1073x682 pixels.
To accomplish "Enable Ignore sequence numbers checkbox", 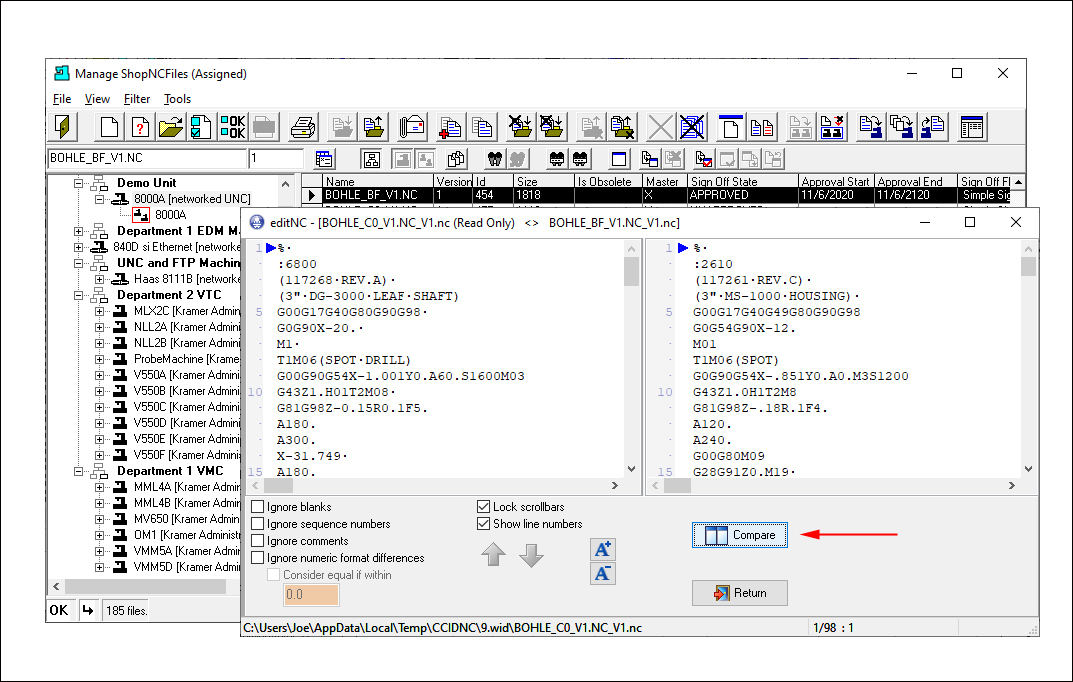I will pos(258,524).
